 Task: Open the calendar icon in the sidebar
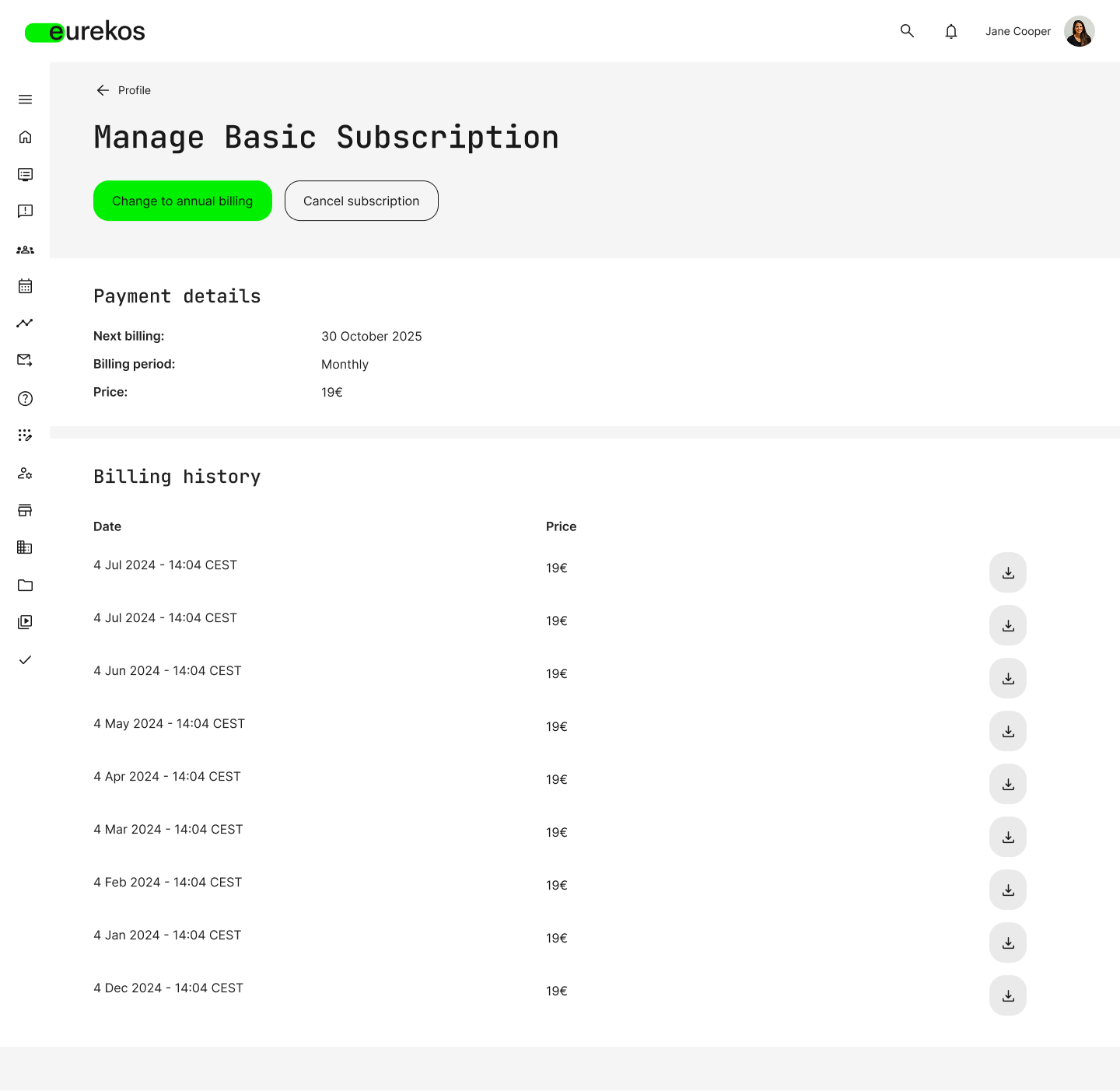25,286
